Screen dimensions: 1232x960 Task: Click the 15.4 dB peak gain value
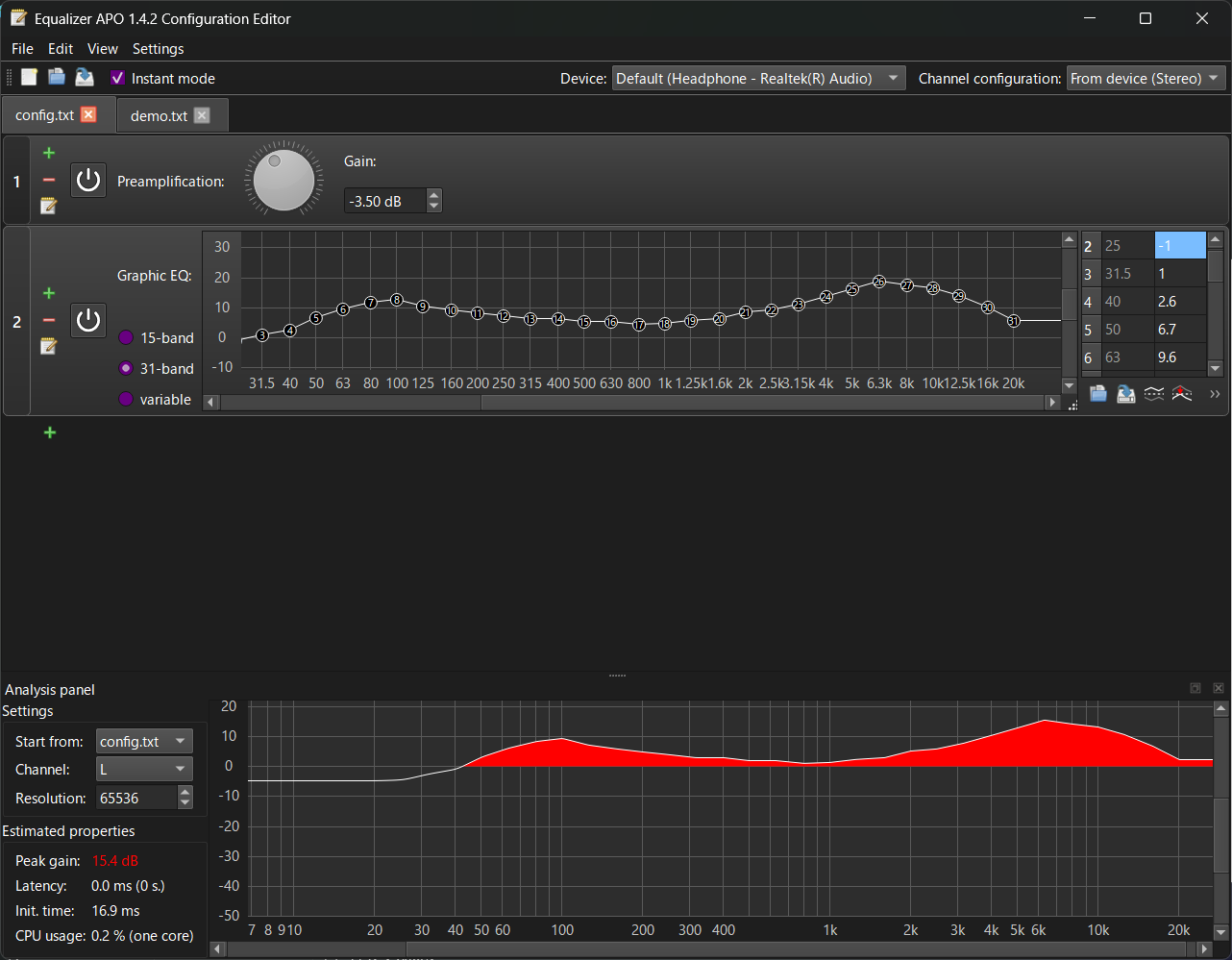[115, 861]
